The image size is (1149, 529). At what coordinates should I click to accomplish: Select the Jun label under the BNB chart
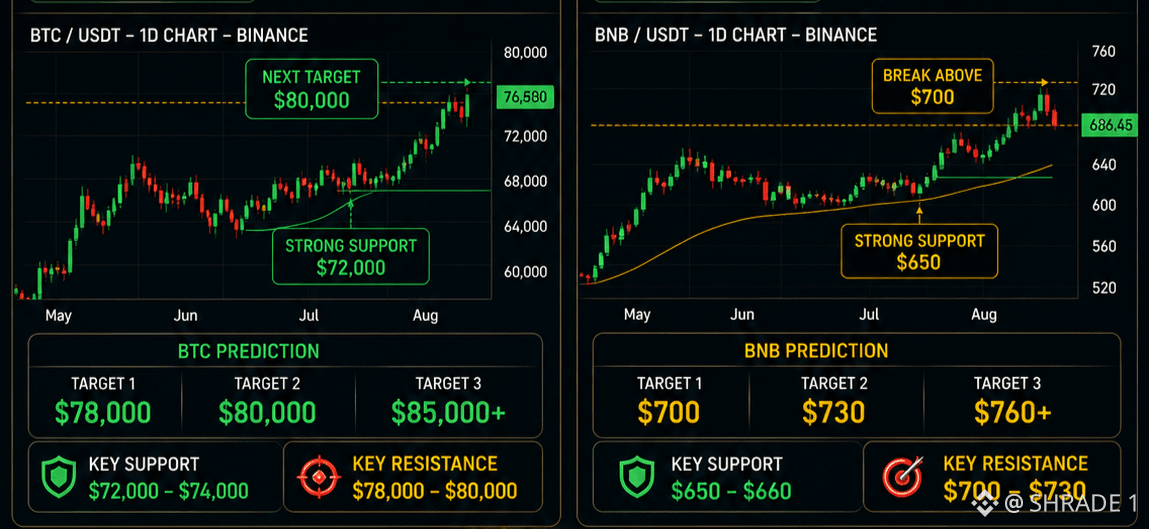[742, 315]
